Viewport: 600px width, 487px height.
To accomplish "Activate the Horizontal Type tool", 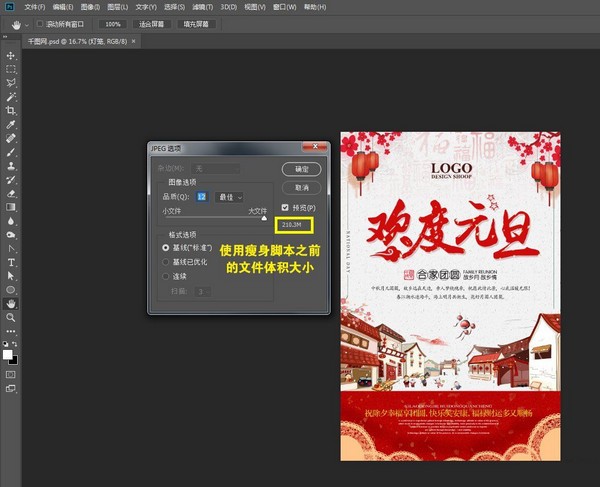I will pos(11,262).
